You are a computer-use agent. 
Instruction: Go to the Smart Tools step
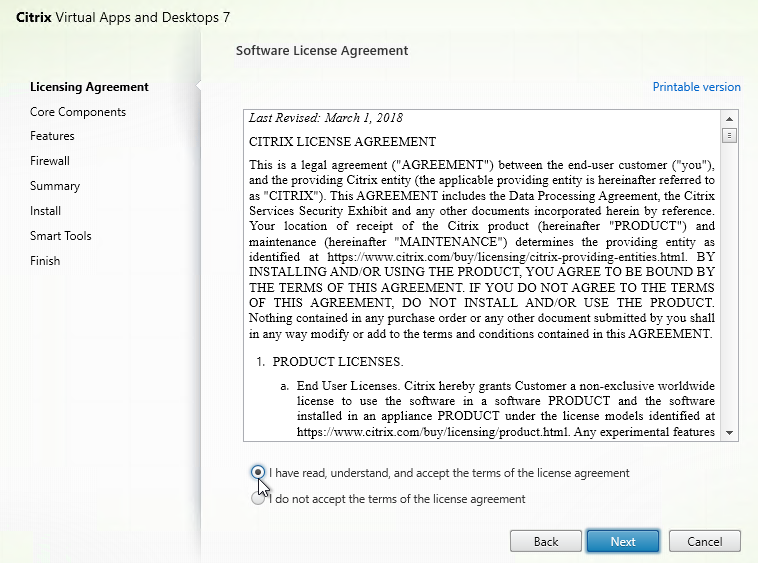[61, 236]
